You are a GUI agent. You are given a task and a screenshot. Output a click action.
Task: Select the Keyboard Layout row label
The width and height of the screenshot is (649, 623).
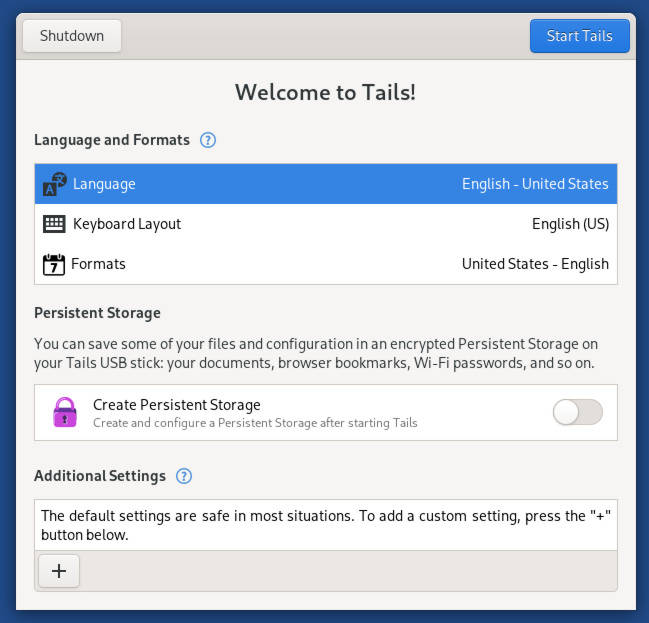(127, 224)
